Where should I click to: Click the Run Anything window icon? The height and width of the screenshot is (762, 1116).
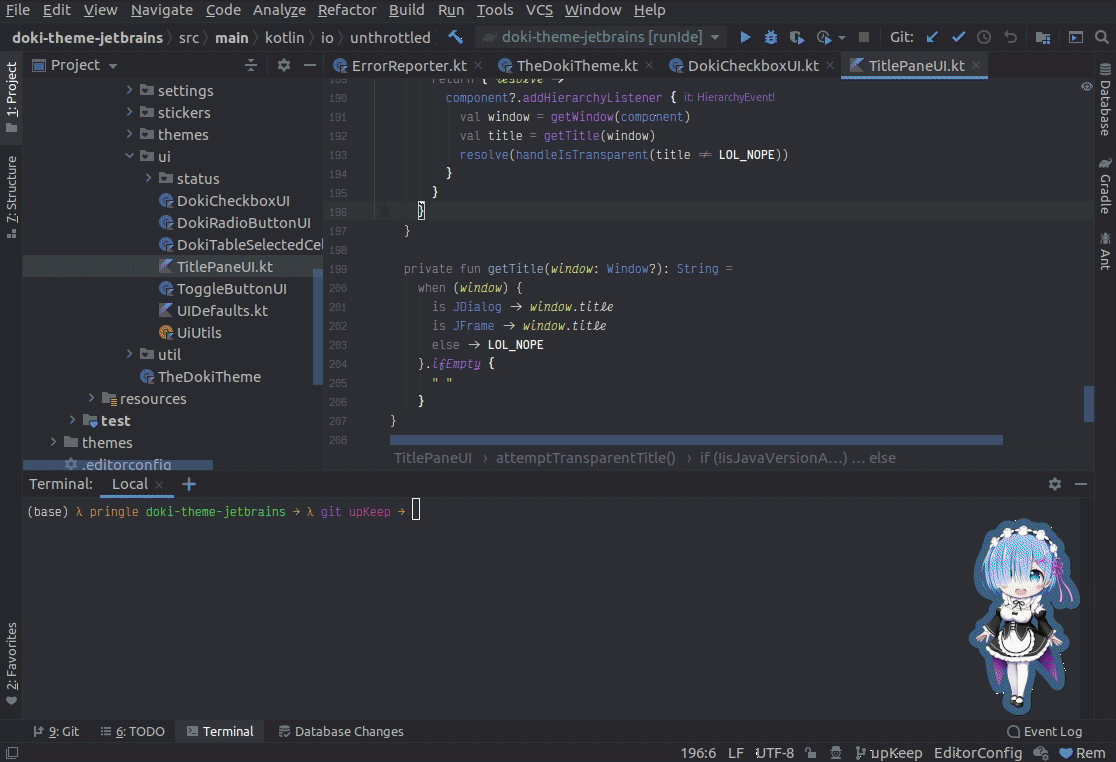pos(1075,37)
